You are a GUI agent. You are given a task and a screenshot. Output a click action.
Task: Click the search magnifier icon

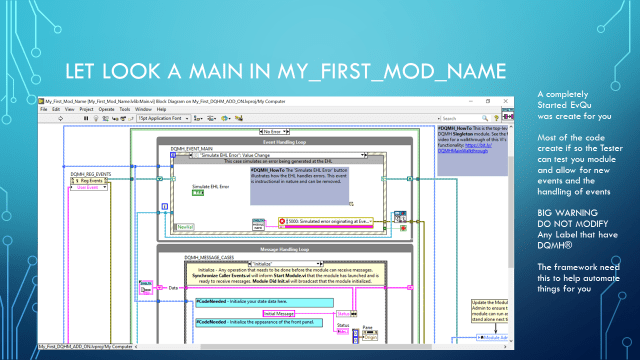point(485,118)
